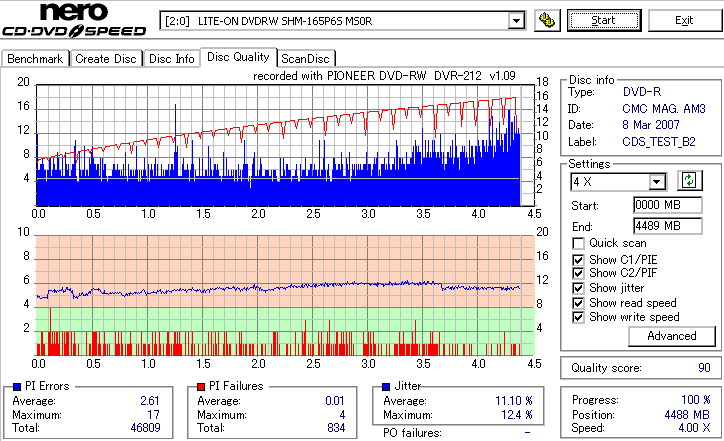Screen dimensions: 724x441
Task: Open the drive selection dropdown
Action: pos(516,21)
